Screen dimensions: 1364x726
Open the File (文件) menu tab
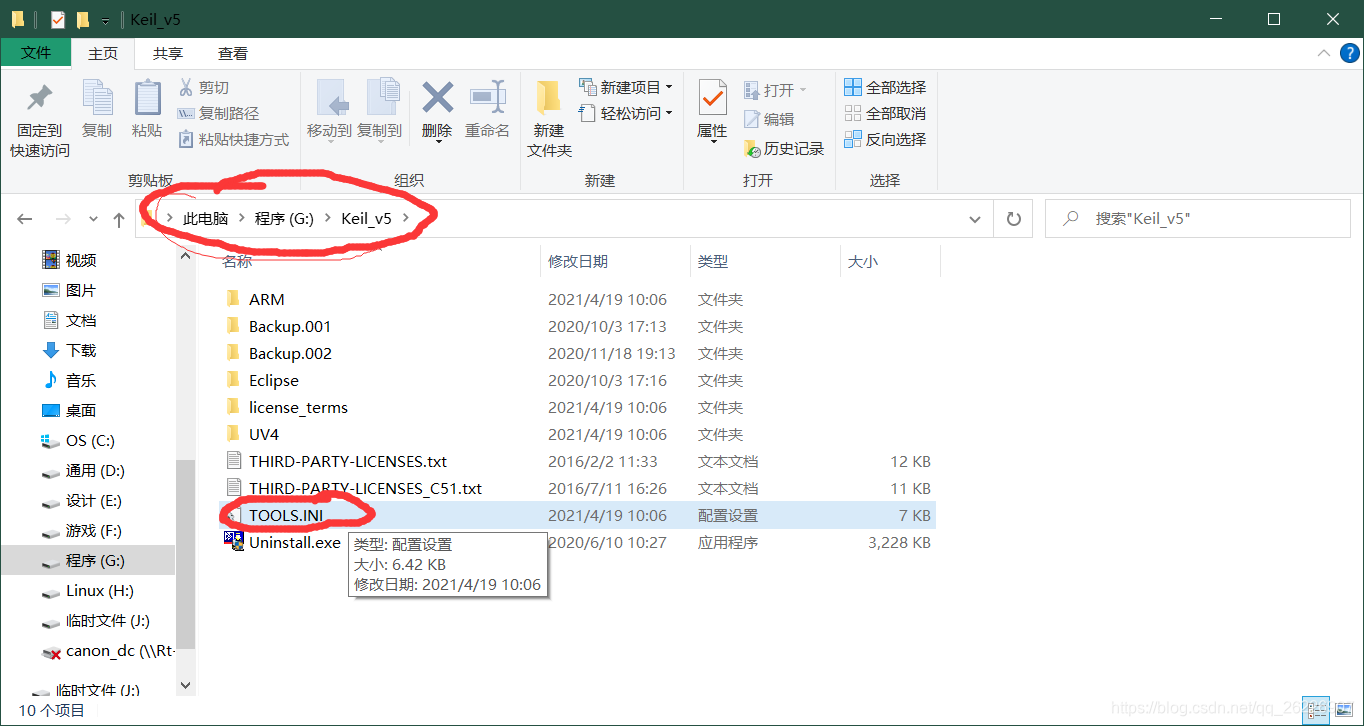pos(36,53)
